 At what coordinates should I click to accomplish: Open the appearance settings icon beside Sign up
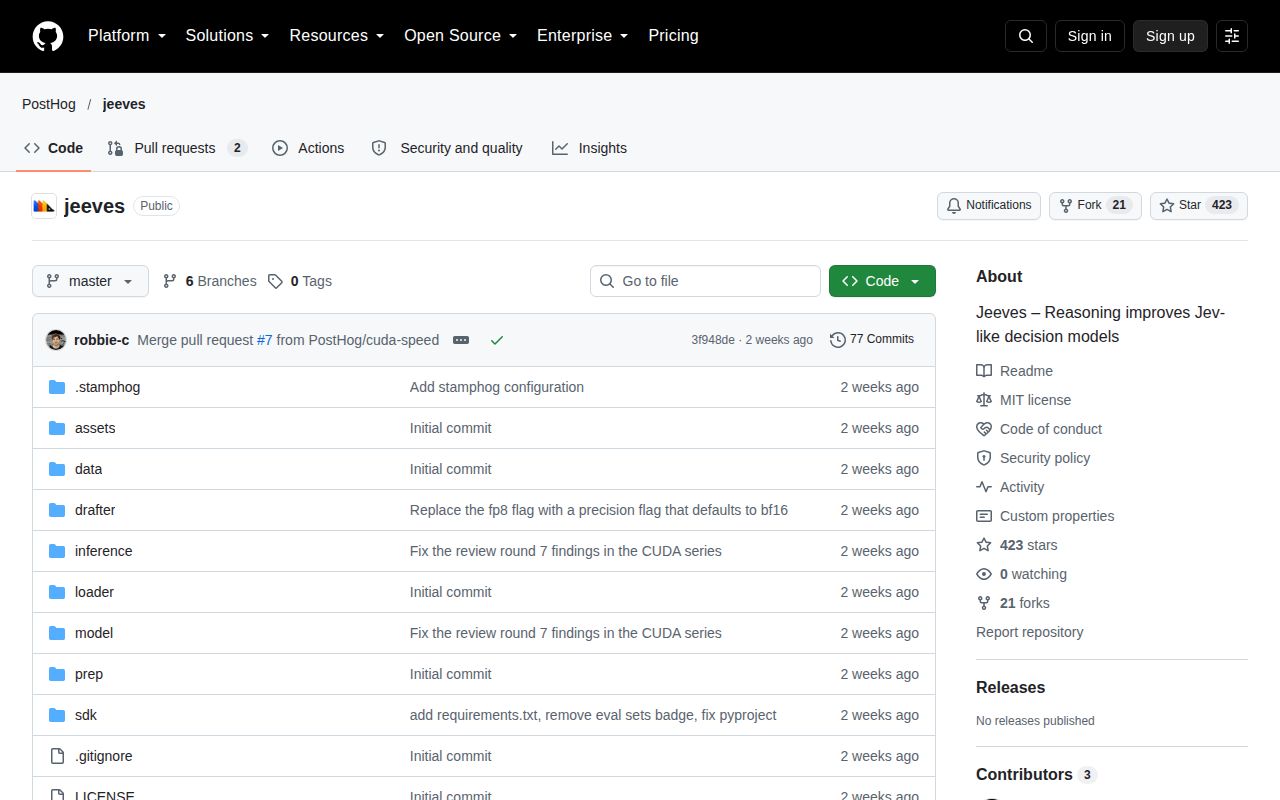pyautogui.click(x=1232, y=36)
